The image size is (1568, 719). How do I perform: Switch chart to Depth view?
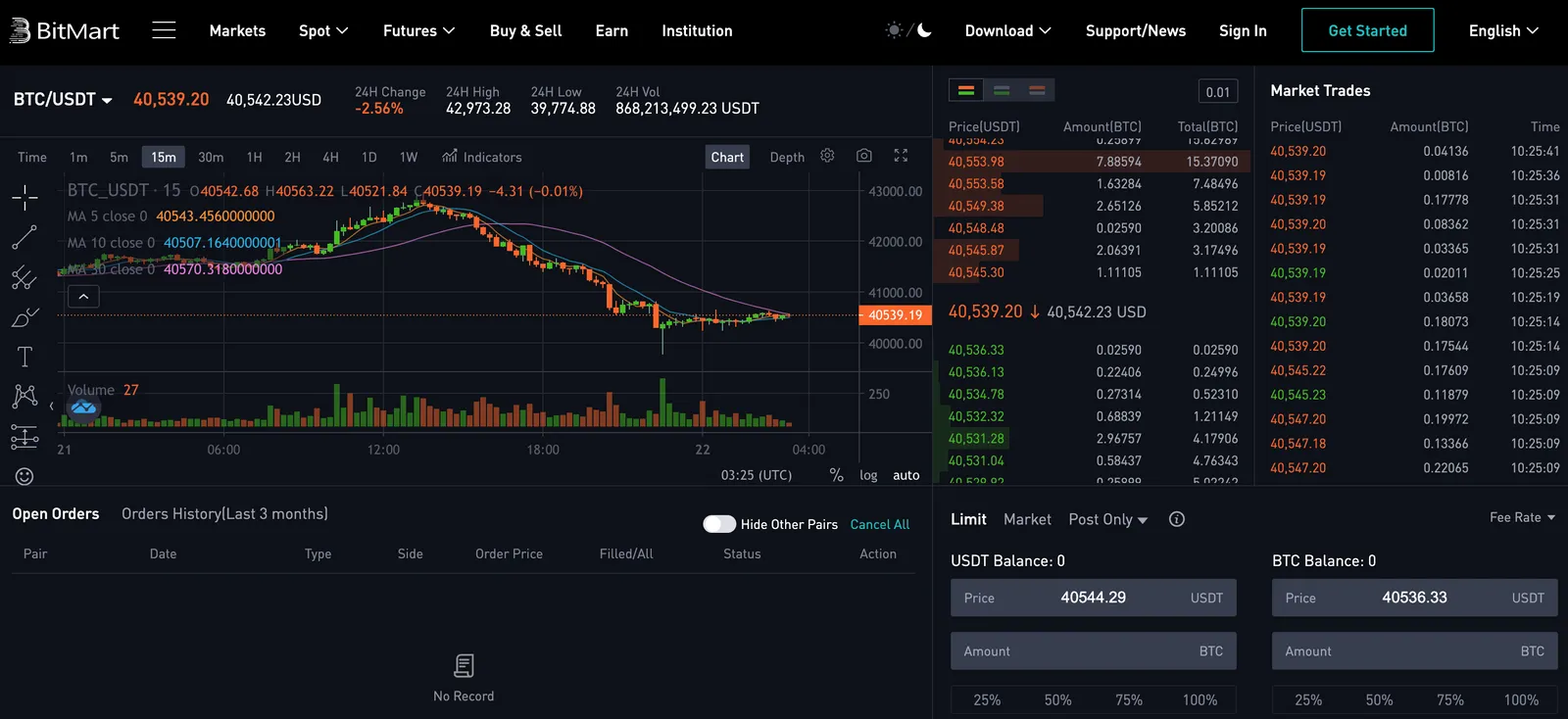(787, 157)
